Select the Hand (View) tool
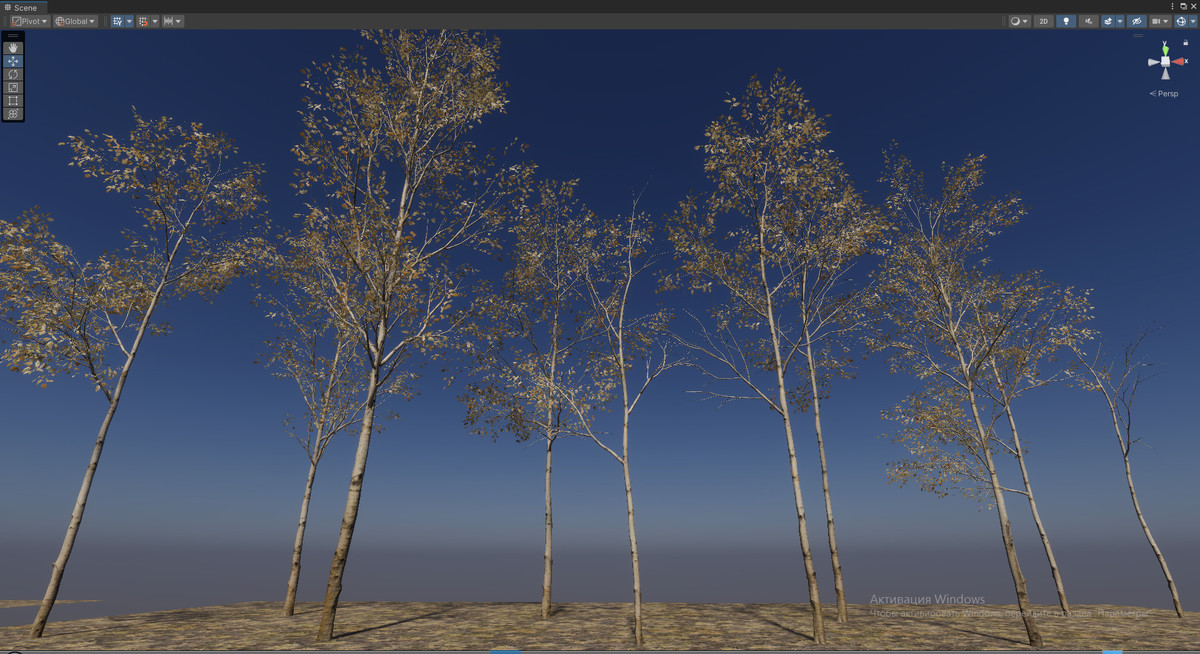The height and width of the screenshot is (654, 1200). click(12, 48)
